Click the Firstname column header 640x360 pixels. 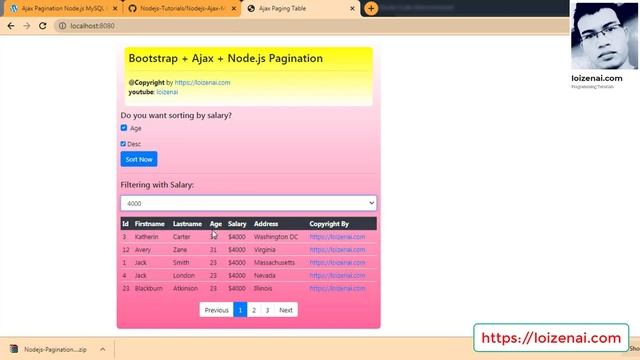click(150, 224)
